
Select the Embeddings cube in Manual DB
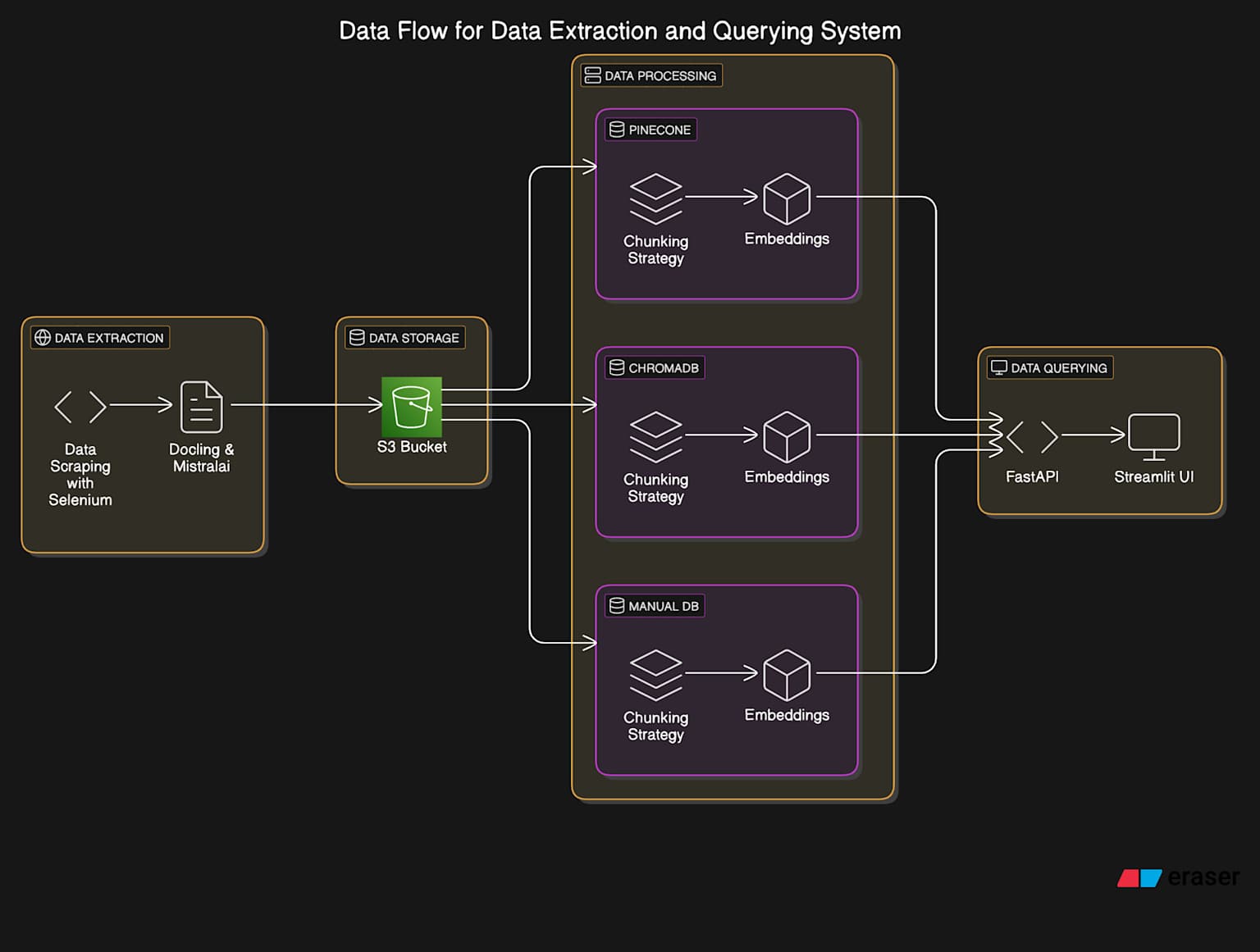[x=786, y=673]
